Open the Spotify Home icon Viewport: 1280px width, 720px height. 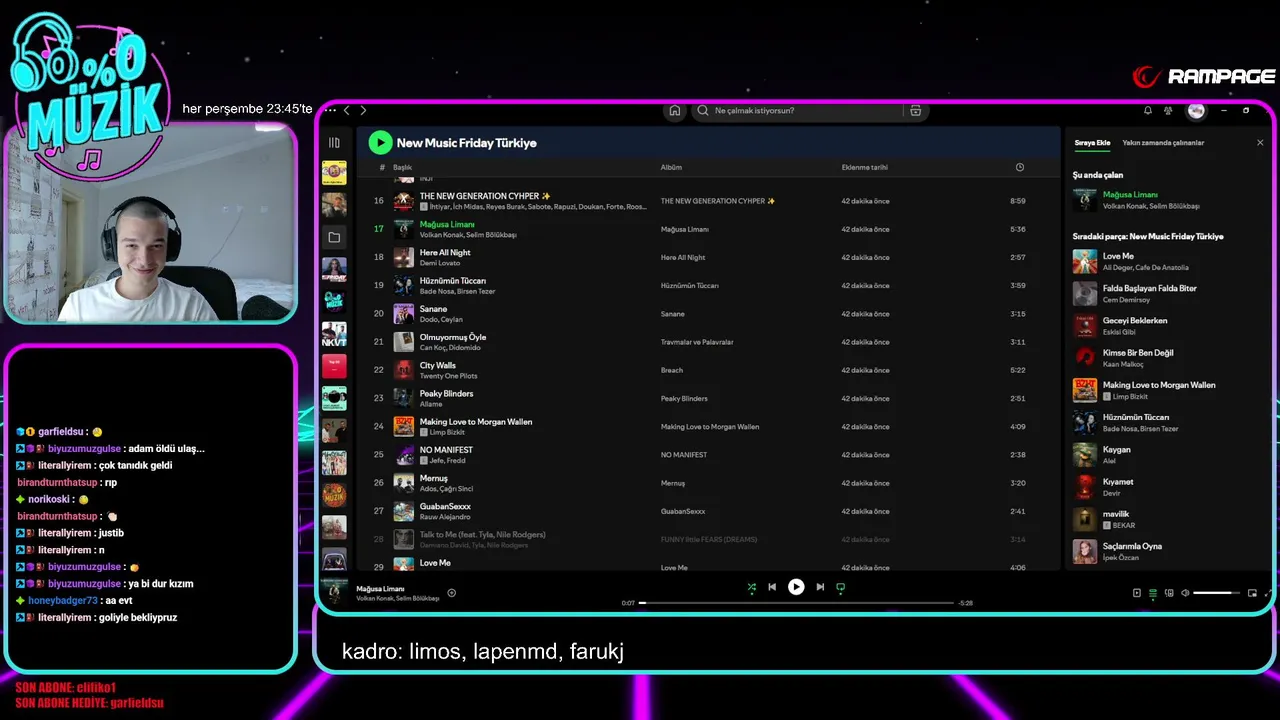[x=675, y=110]
